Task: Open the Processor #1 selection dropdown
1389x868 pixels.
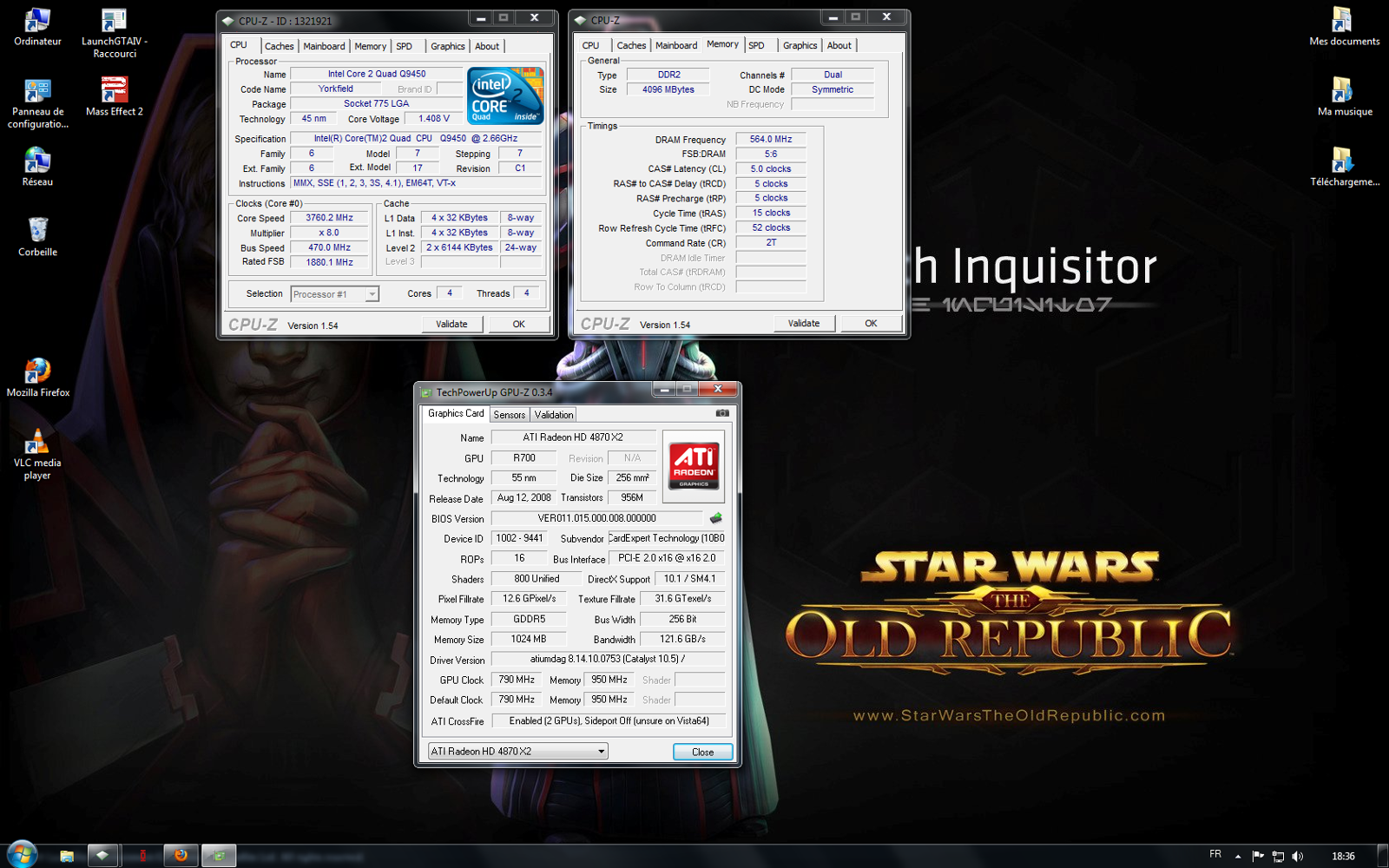Action: [x=335, y=294]
